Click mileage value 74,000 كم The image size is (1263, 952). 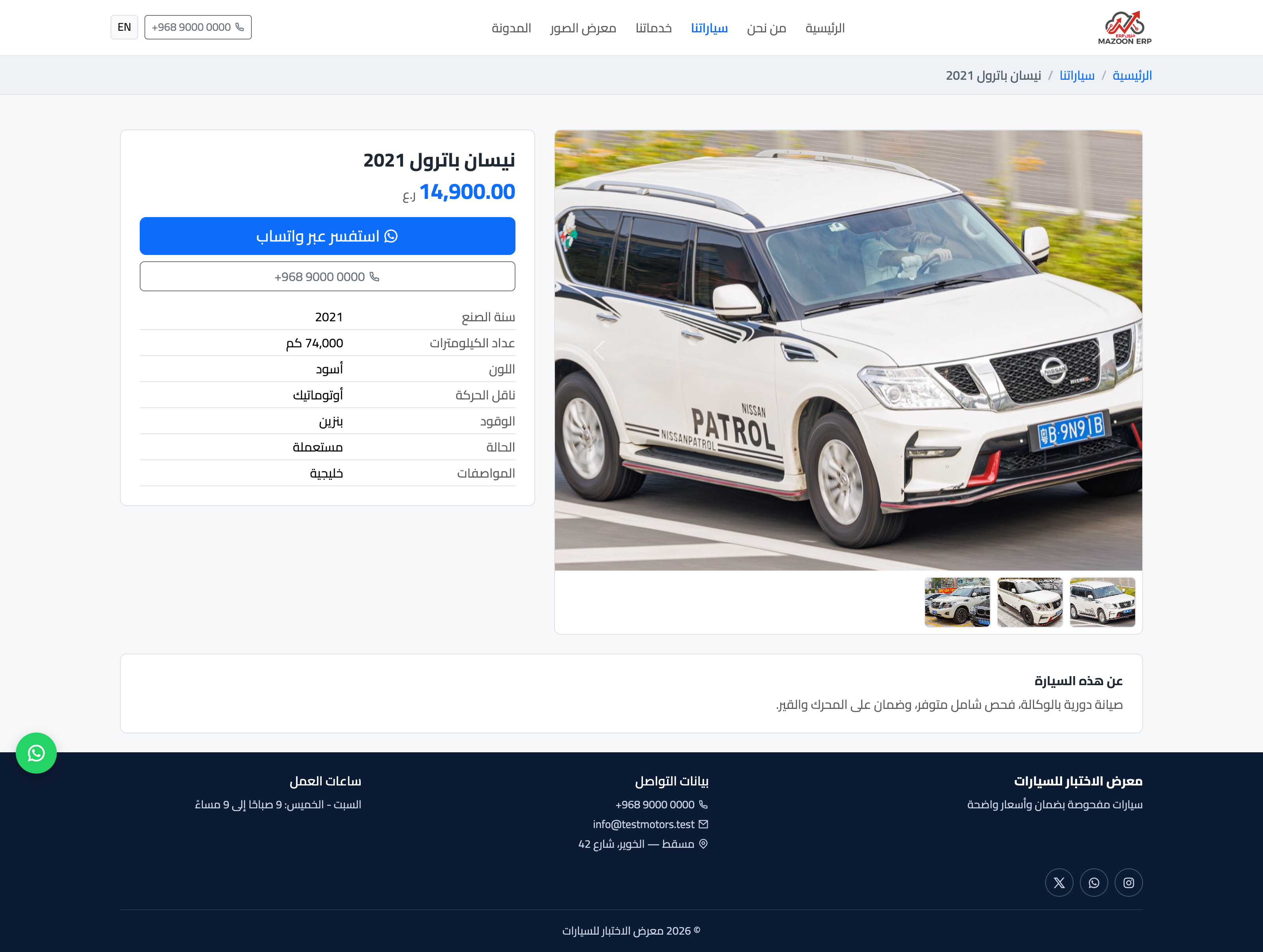pos(315,343)
